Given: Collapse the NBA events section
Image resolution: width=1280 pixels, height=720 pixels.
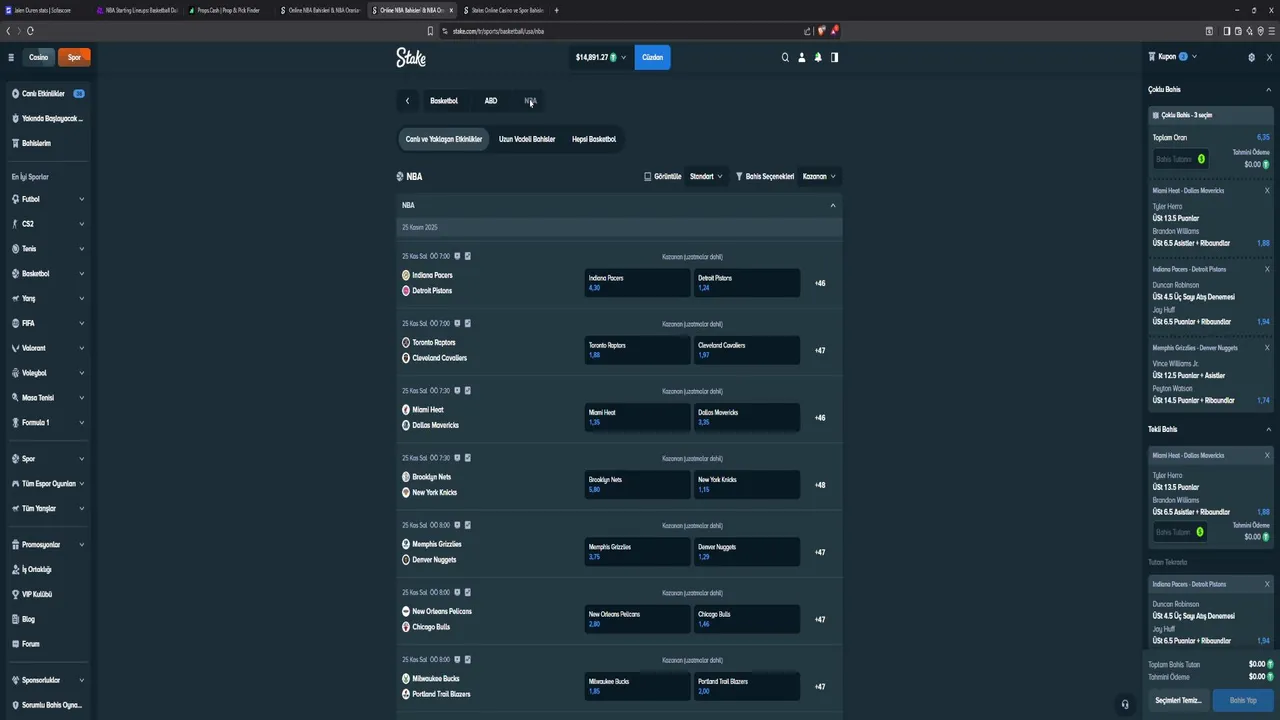Looking at the screenshot, I should tap(832, 205).
